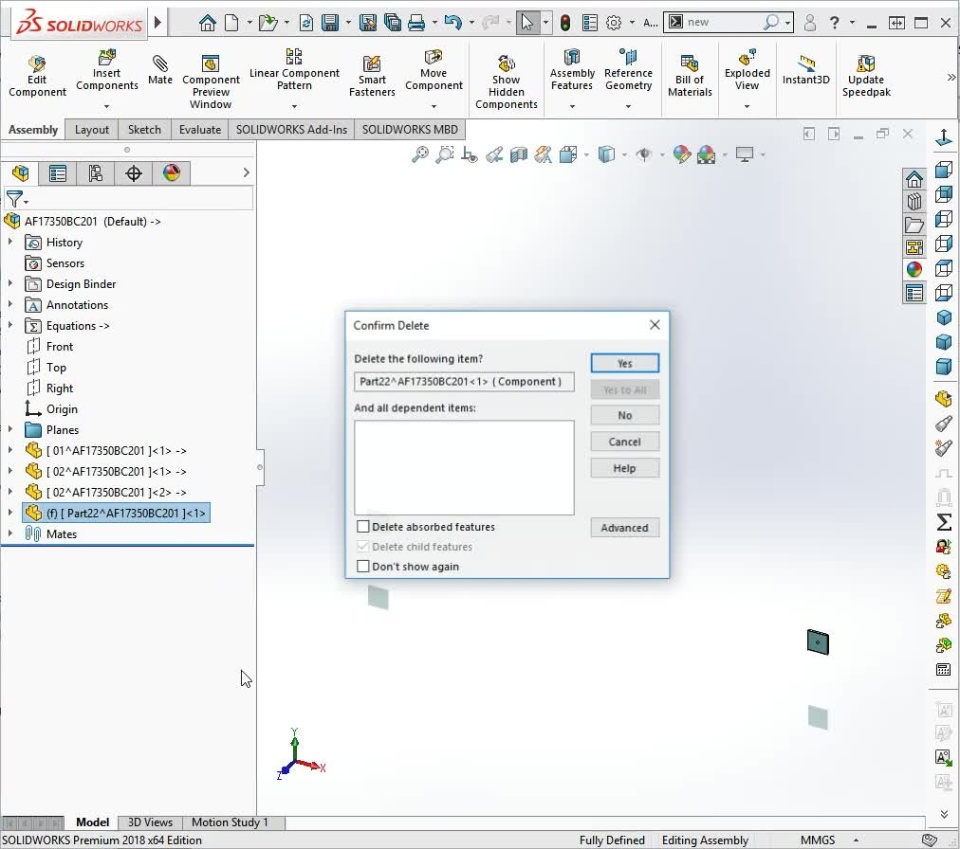The height and width of the screenshot is (849, 960).
Task: Open Insert Components tool
Action: coord(107,70)
